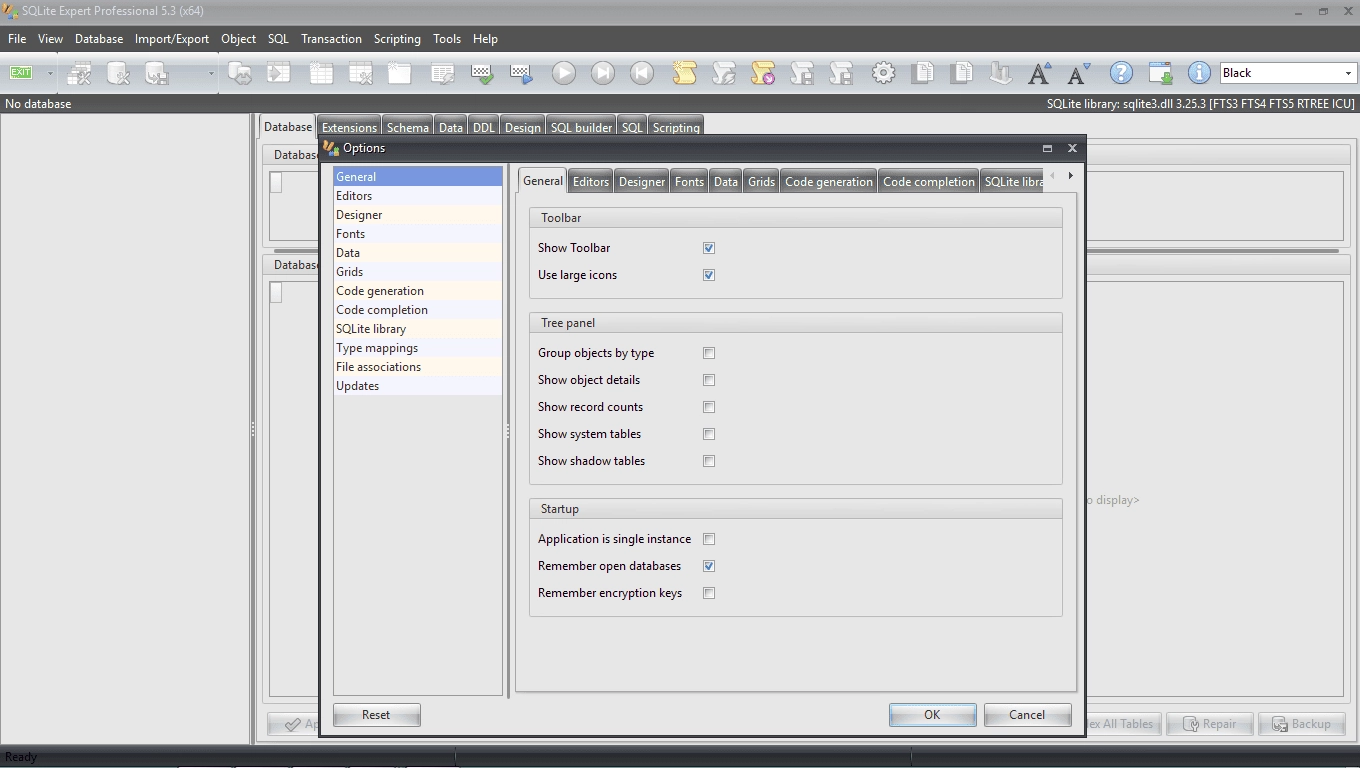
Task: Check Application is single instance
Action: [709, 539]
